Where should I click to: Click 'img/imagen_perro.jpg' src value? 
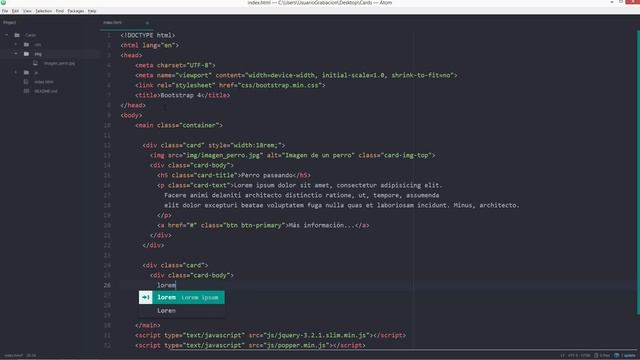(x=224, y=155)
